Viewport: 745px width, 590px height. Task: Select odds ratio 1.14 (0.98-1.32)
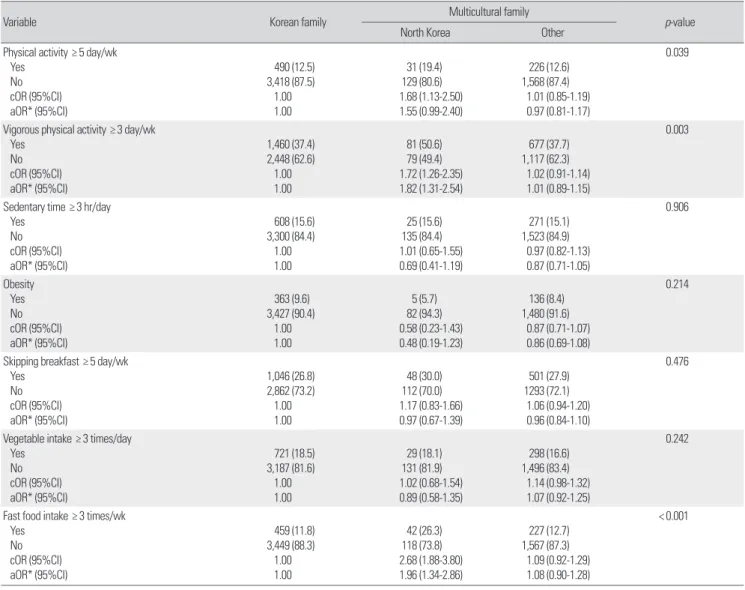[558, 483]
